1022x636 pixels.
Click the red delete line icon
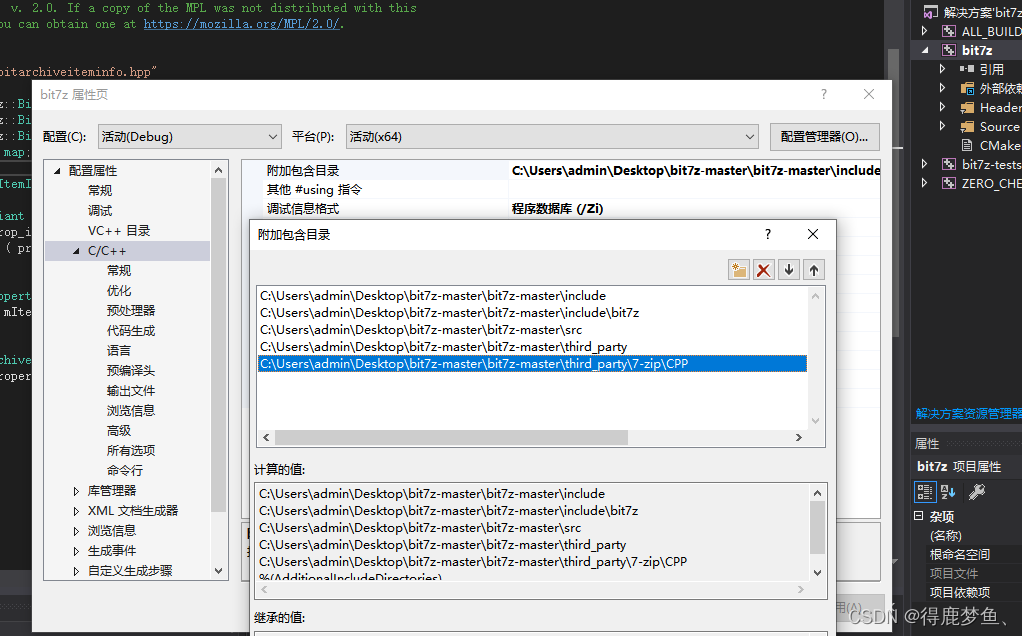(763, 270)
